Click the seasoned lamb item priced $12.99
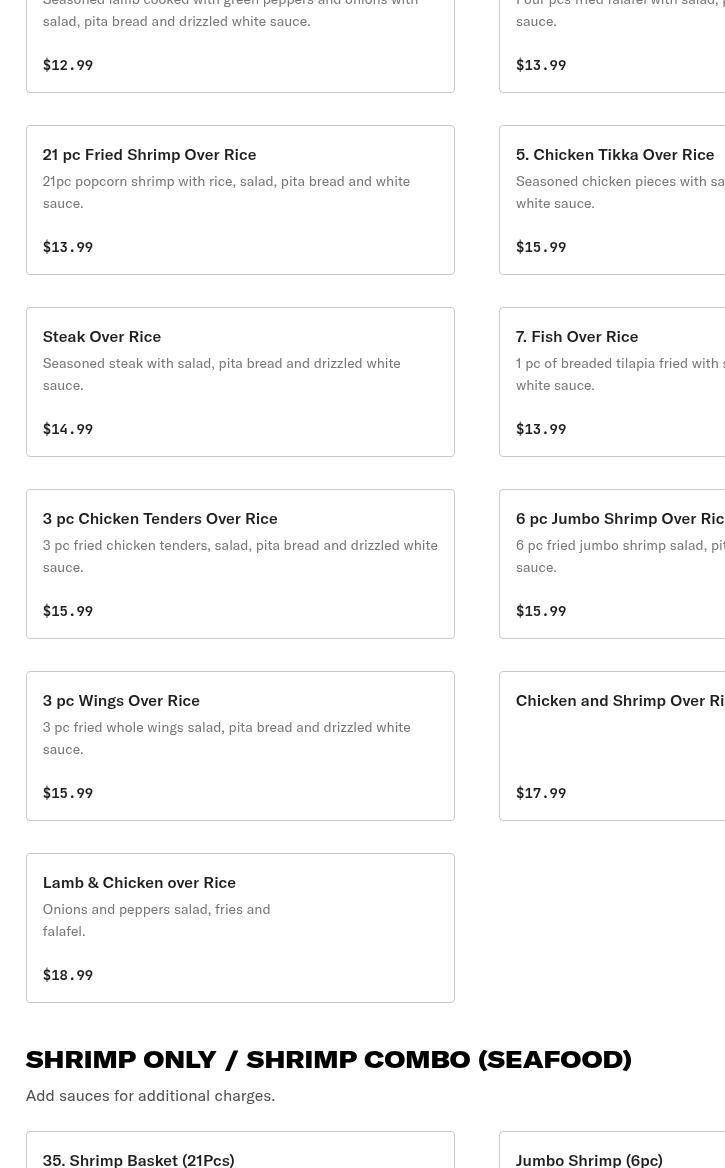The image size is (725, 1168). (x=240, y=40)
